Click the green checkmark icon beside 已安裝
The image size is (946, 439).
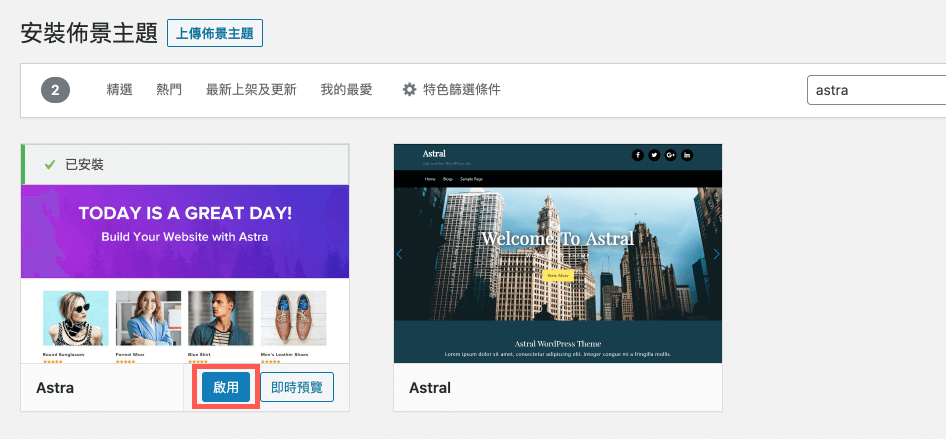pyautogui.click(x=50, y=164)
